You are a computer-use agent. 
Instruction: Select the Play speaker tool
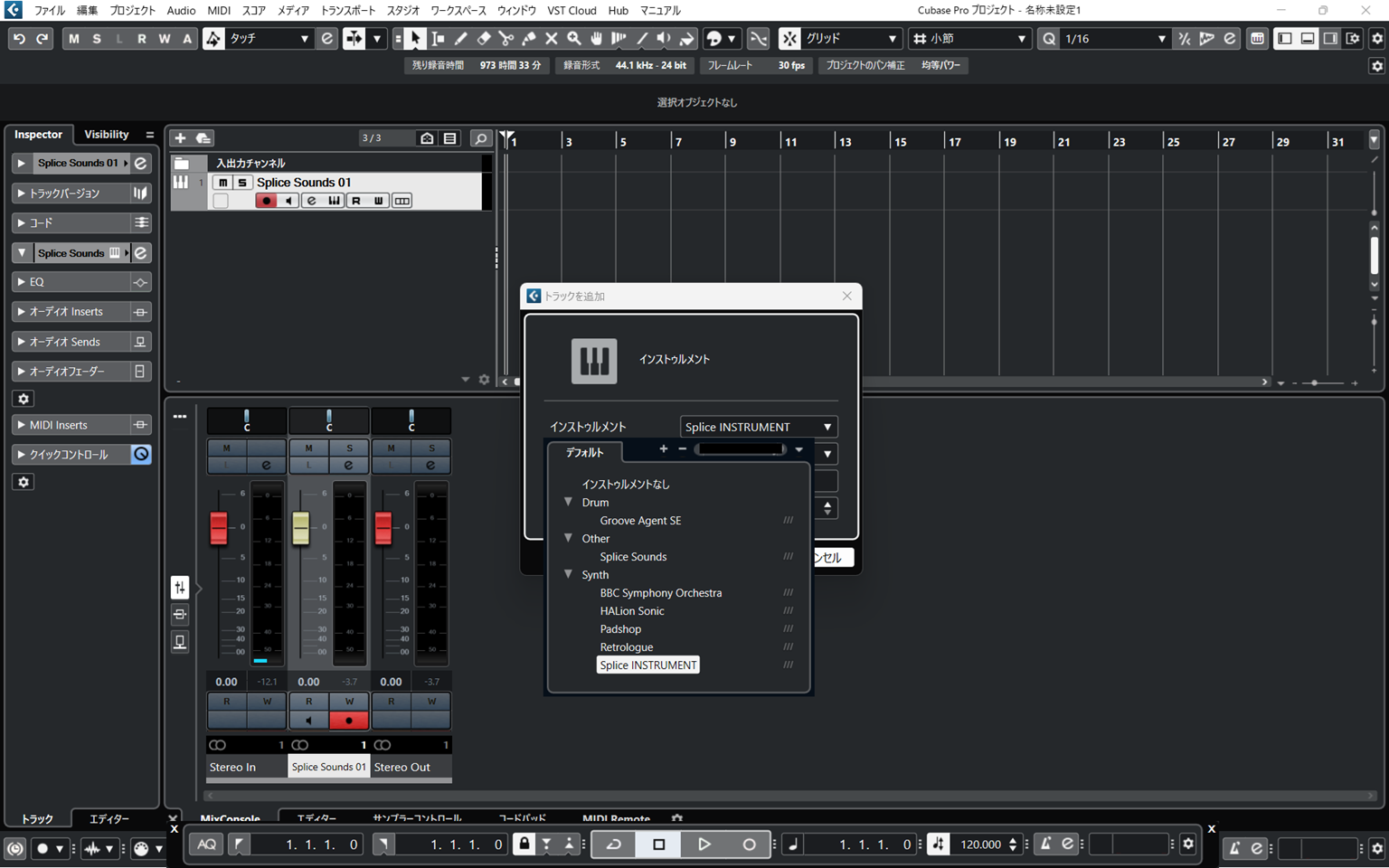(x=665, y=39)
